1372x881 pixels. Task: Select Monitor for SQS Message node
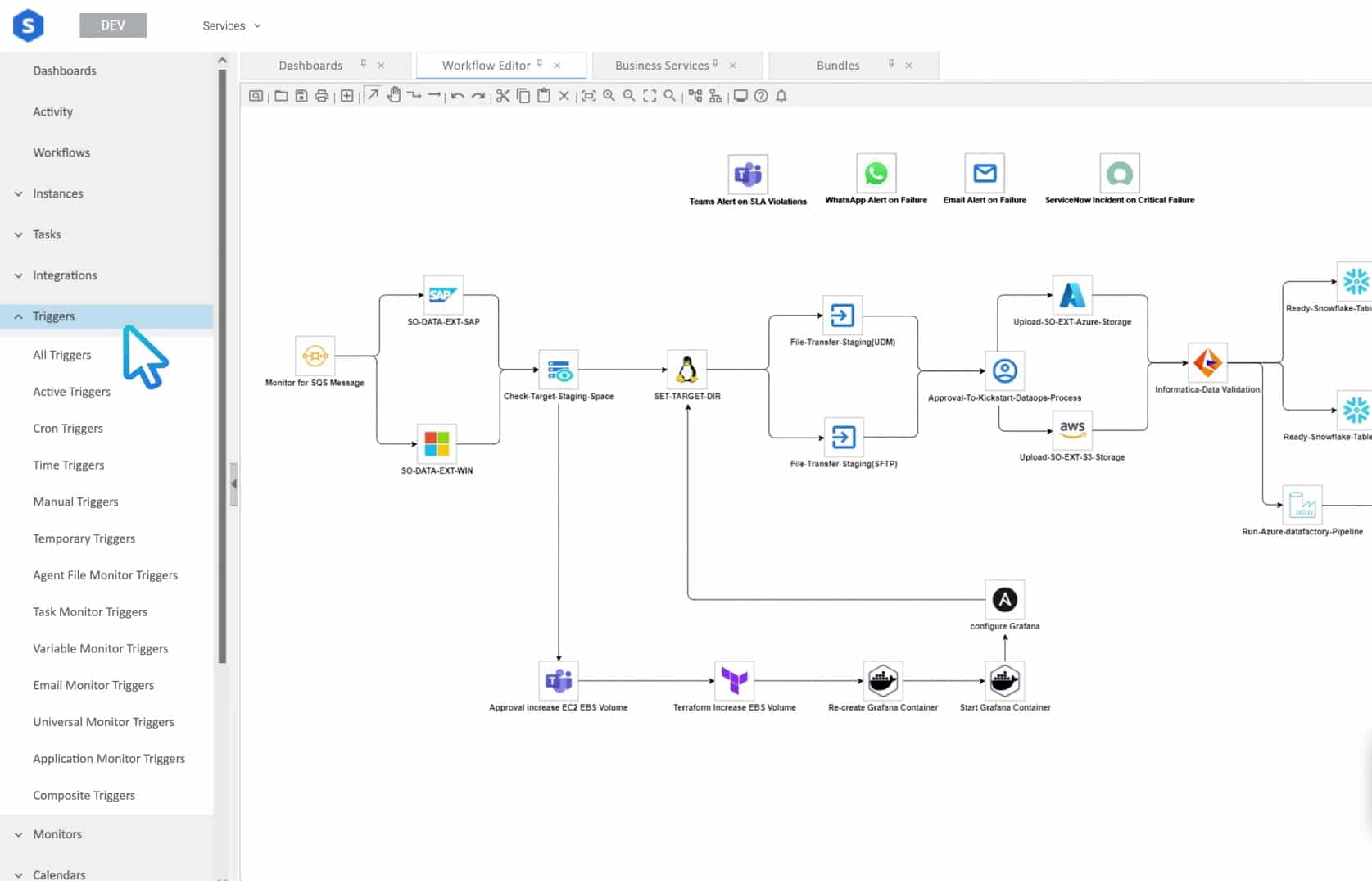click(x=315, y=356)
